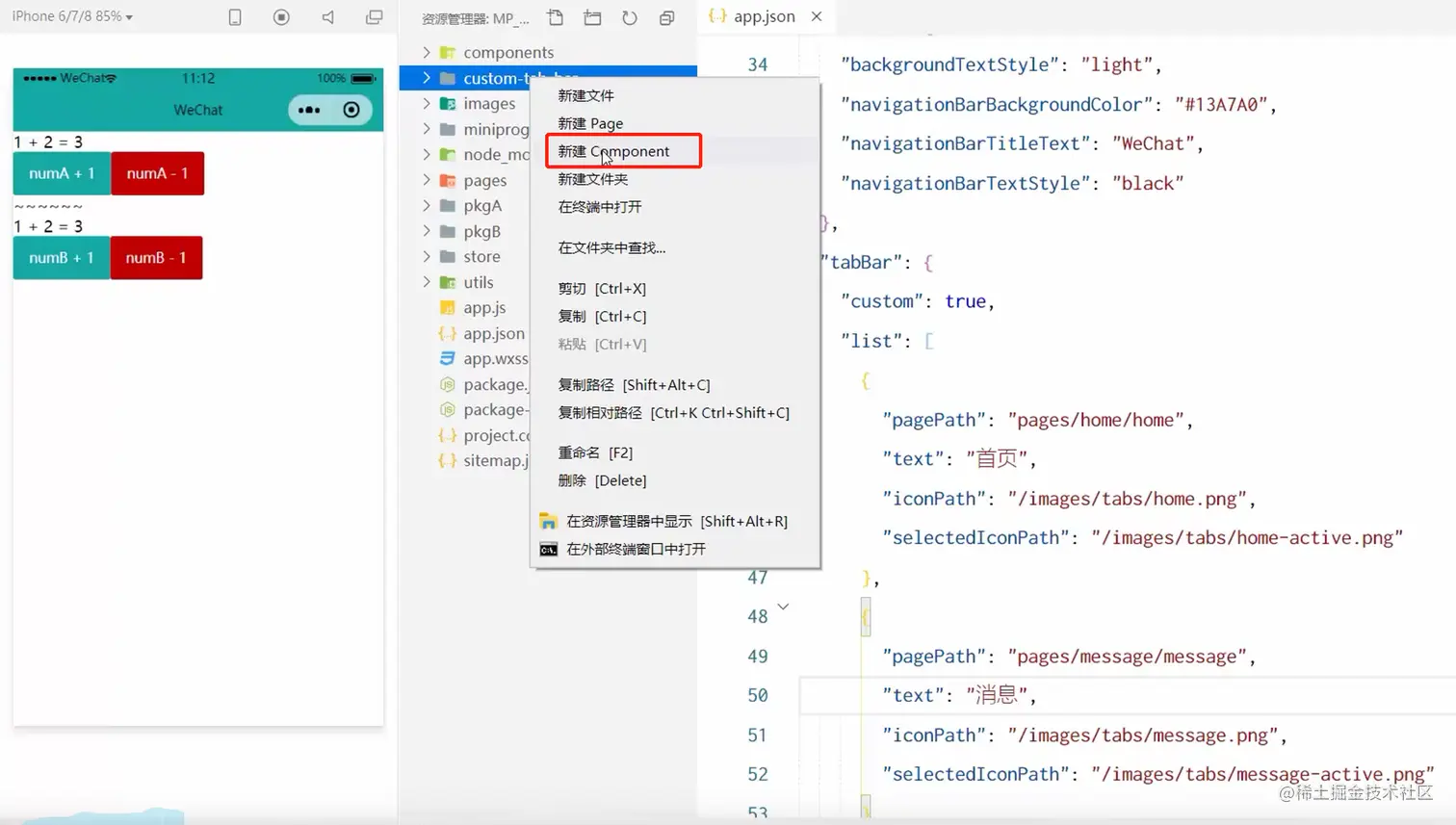Click the "消息" text value in editor
This screenshot has width=1456, height=825.
click(x=997, y=695)
